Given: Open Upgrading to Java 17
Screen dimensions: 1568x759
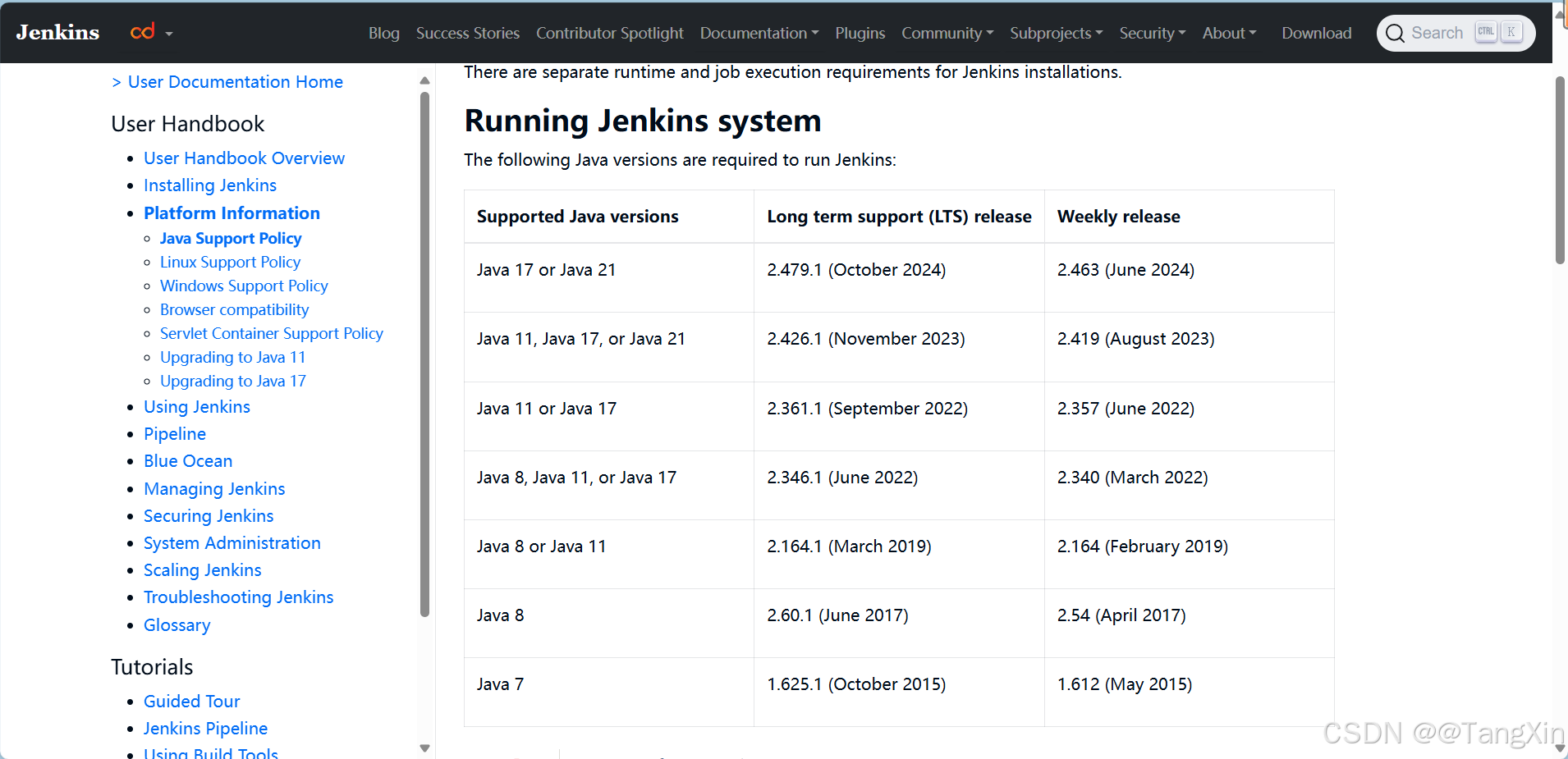Looking at the screenshot, I should click(232, 381).
